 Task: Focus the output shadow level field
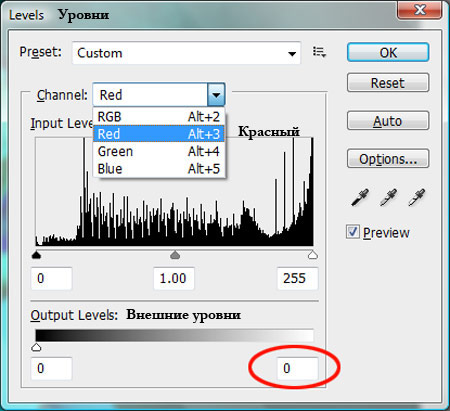51,368
